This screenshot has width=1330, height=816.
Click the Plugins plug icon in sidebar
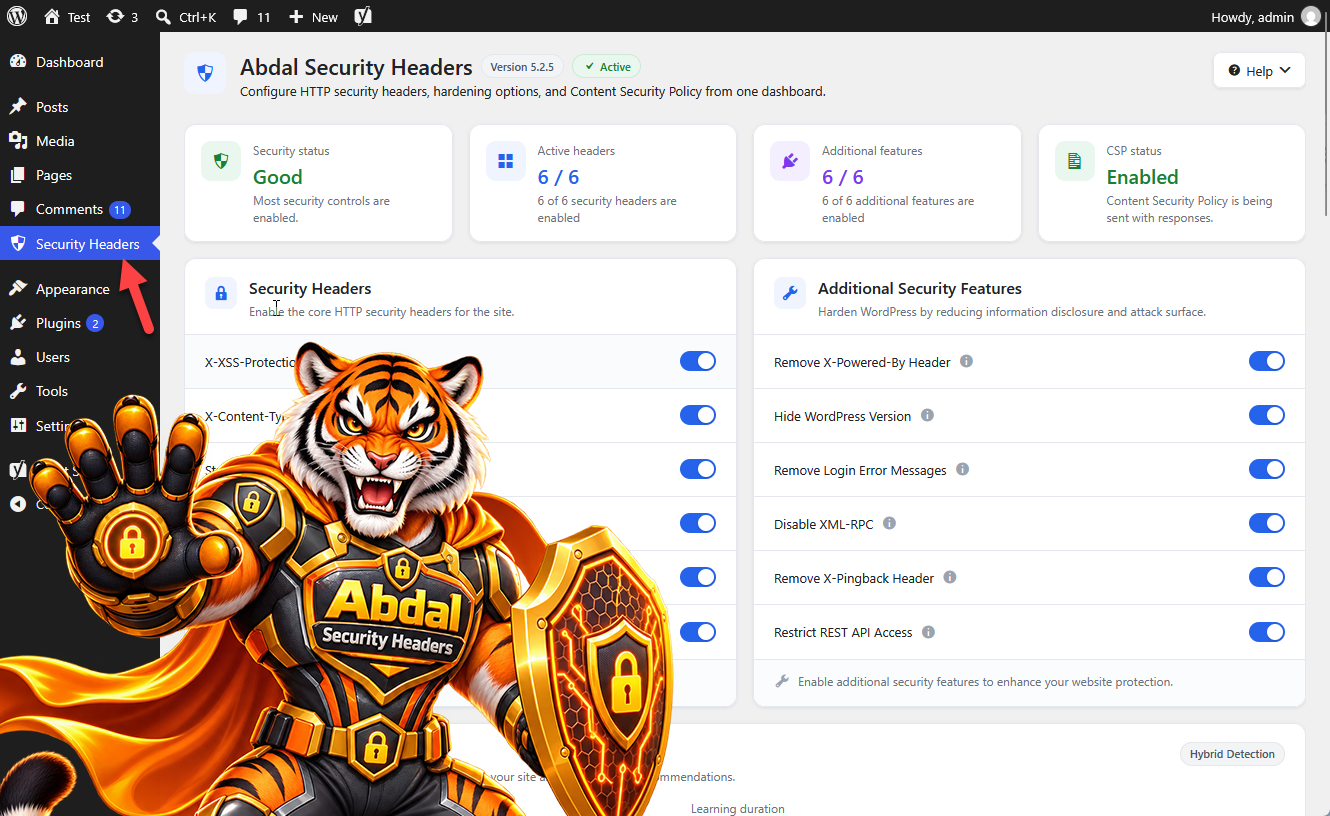[18, 323]
